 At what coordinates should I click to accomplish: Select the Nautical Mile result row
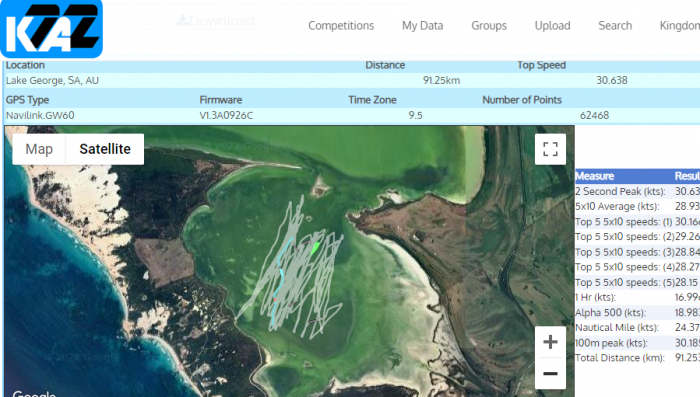pyautogui.click(x=638, y=328)
